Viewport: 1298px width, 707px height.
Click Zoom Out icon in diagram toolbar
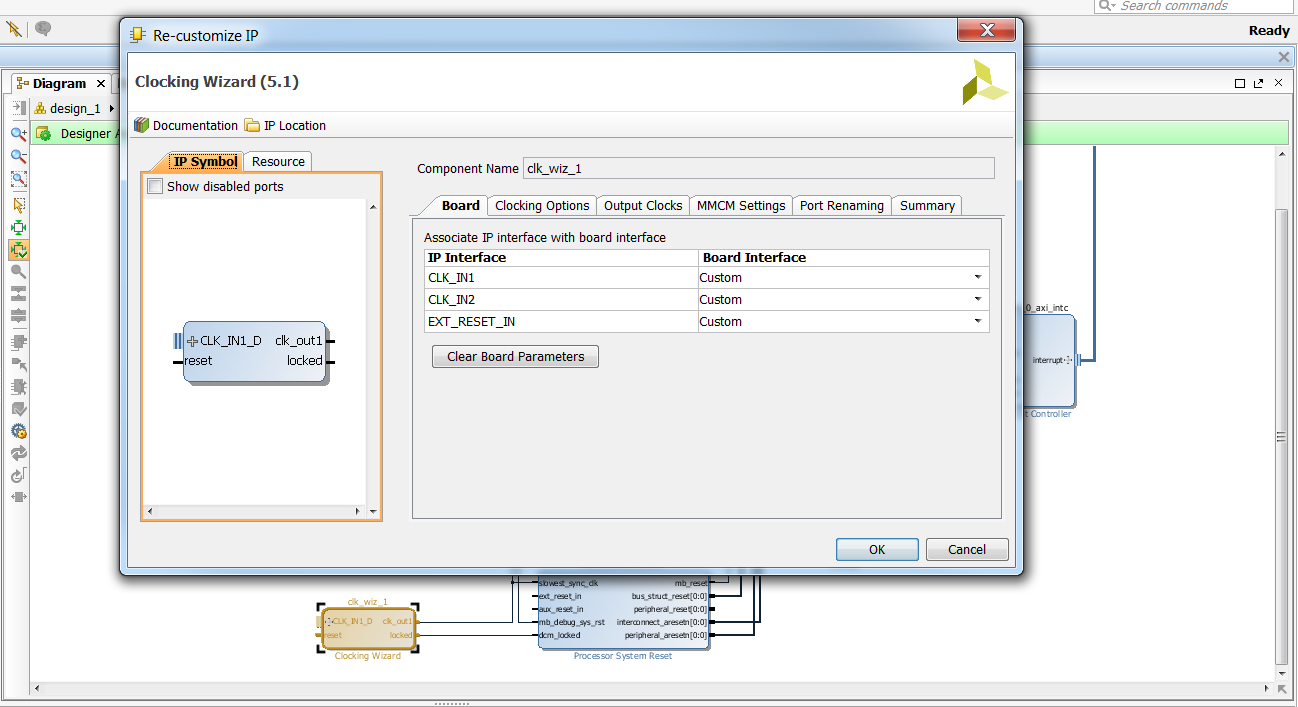[x=18, y=156]
